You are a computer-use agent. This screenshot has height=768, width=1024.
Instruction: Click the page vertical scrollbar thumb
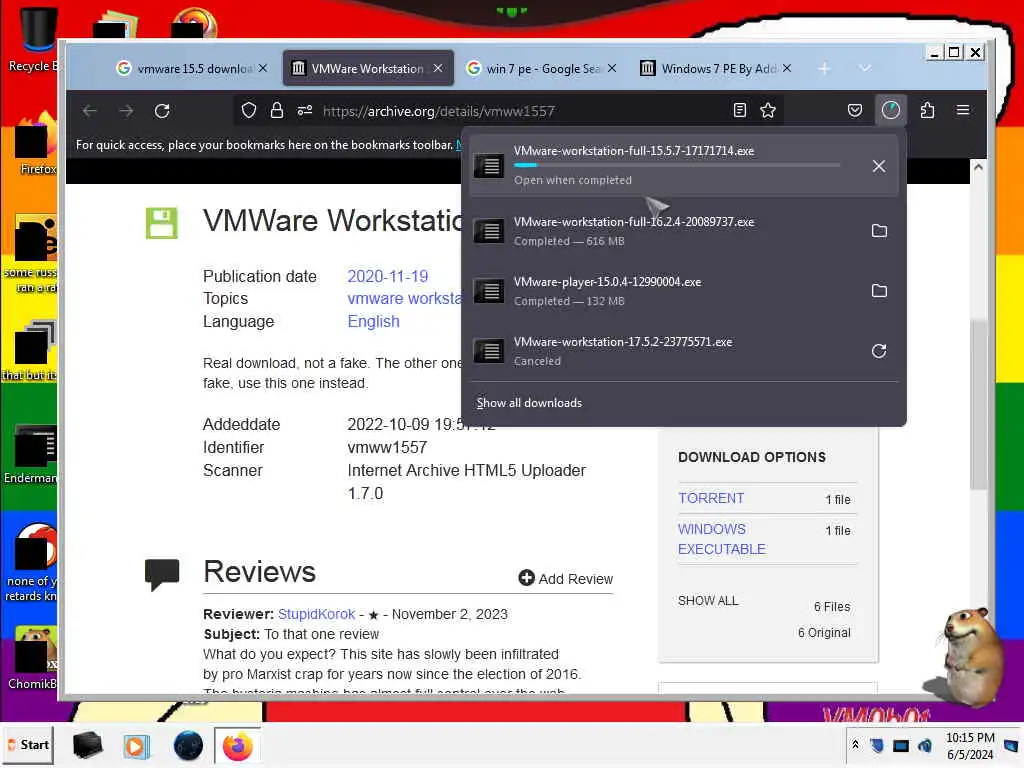tap(978, 405)
